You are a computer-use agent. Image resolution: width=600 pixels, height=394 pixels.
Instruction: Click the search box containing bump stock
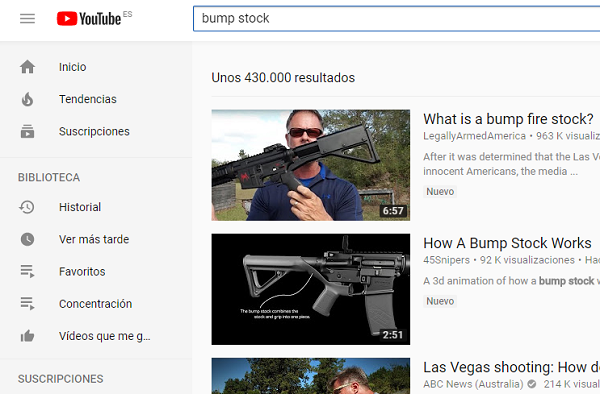[x=396, y=18]
